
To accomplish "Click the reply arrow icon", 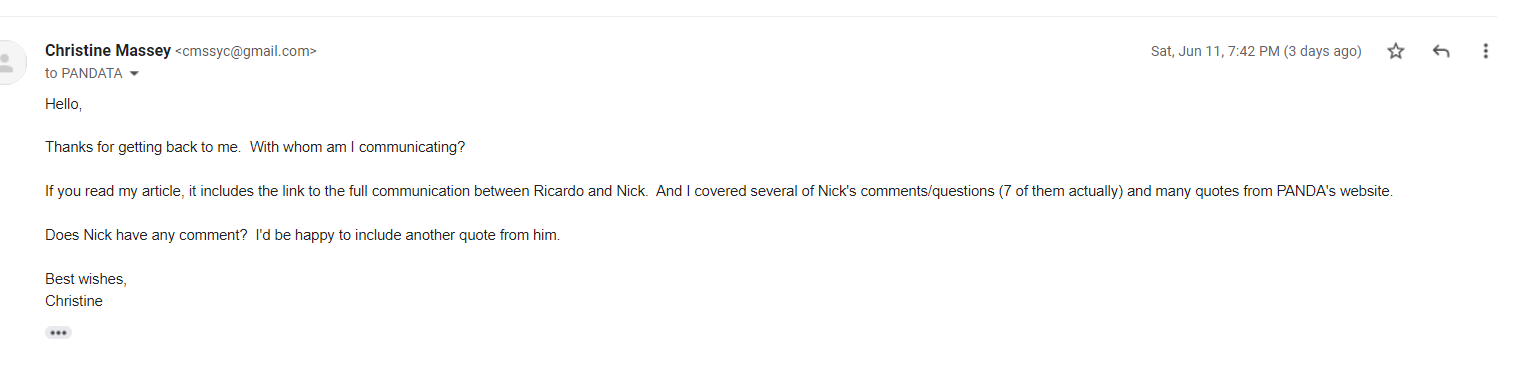I will (1441, 51).
